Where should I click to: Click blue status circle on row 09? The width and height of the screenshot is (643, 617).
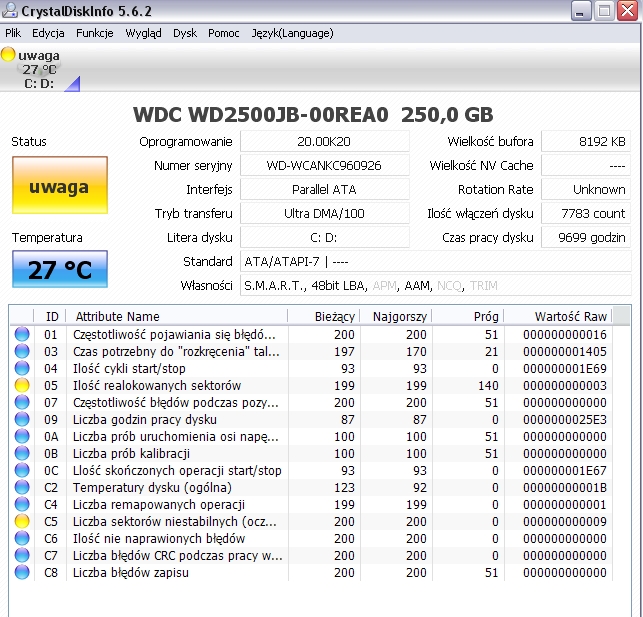22,419
